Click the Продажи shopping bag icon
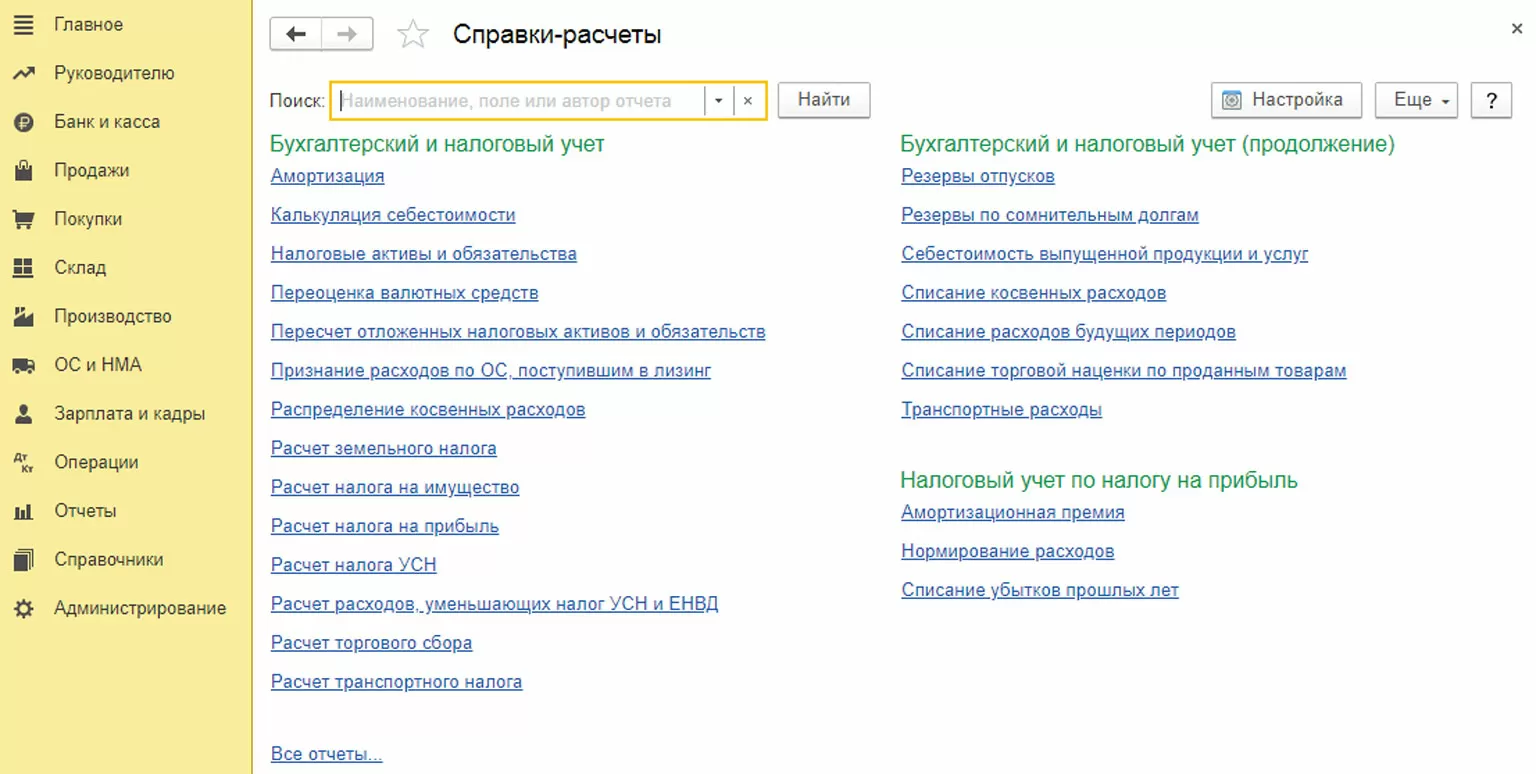 (24, 171)
